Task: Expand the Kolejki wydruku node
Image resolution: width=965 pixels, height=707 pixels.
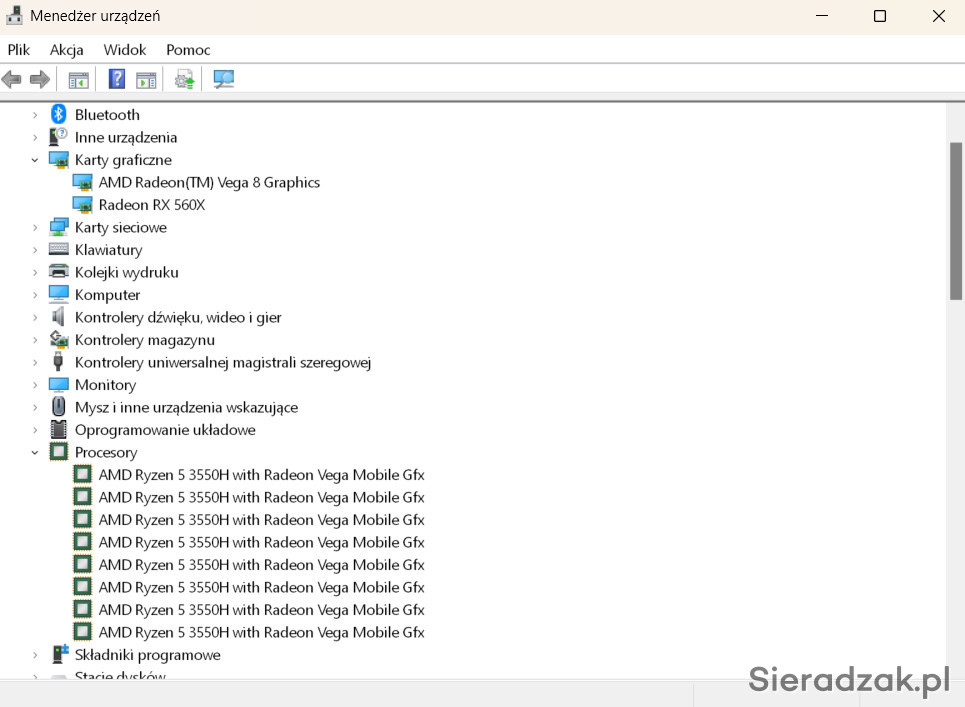Action: click(x=35, y=273)
